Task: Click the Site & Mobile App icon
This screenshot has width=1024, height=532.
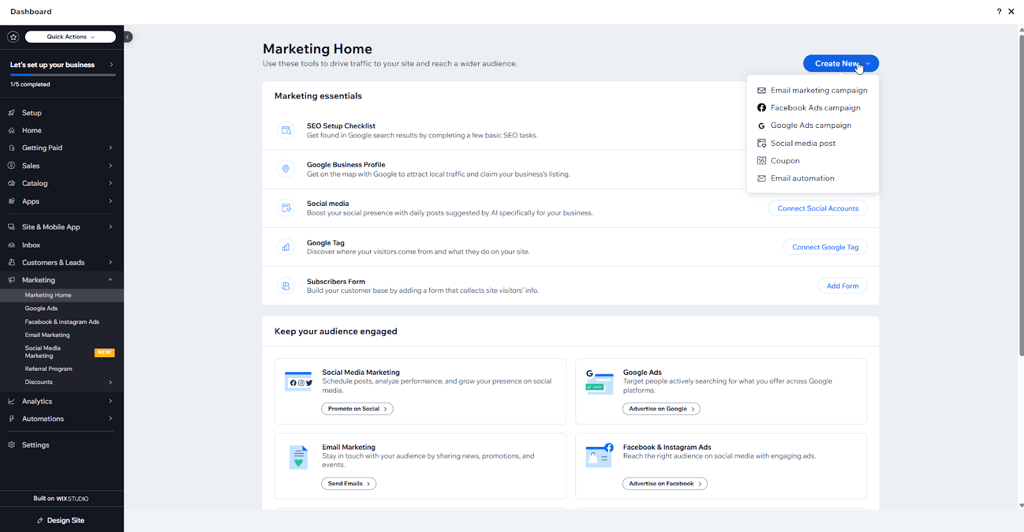Action: (11, 227)
